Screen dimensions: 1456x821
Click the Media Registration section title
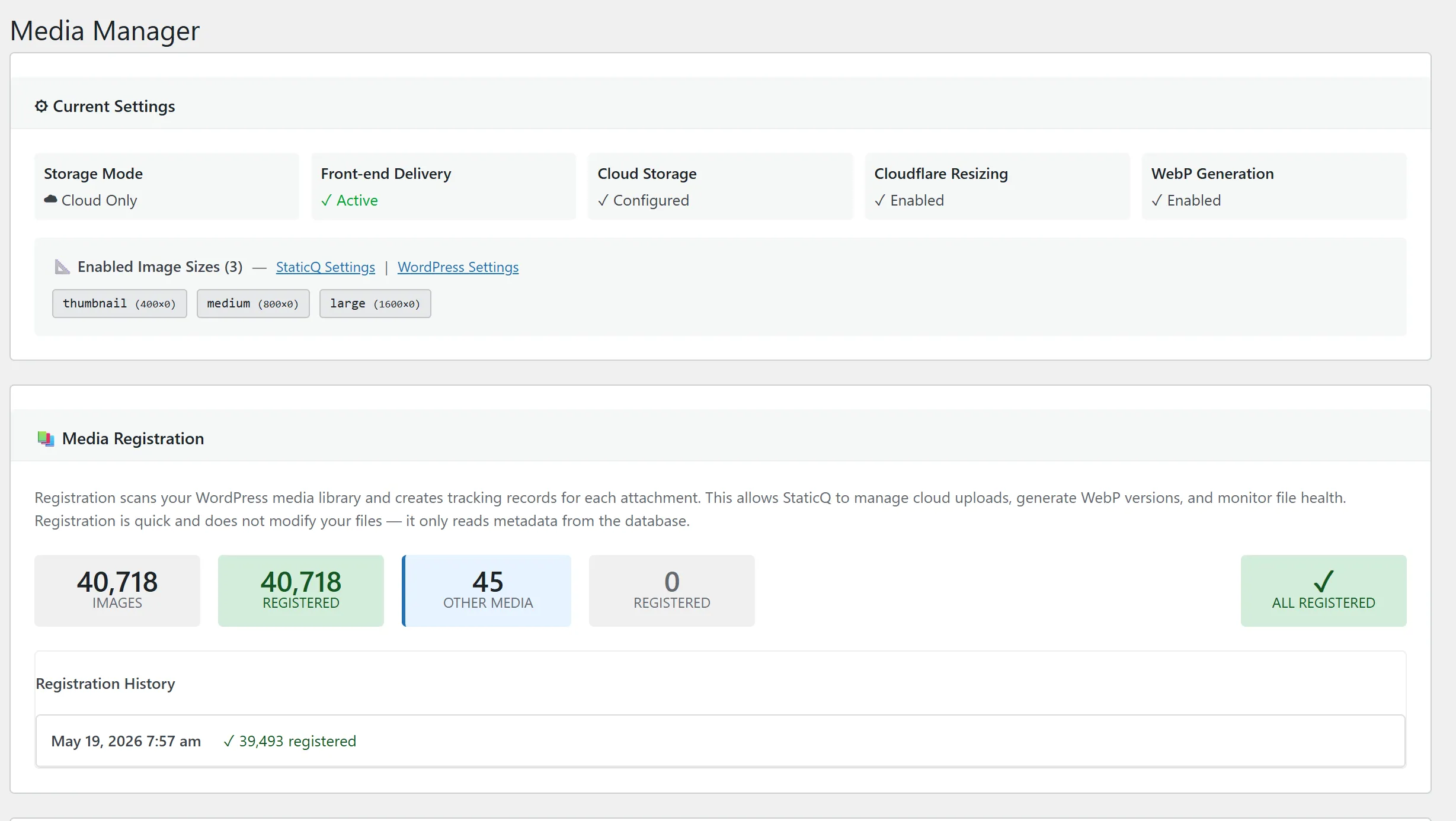click(133, 438)
